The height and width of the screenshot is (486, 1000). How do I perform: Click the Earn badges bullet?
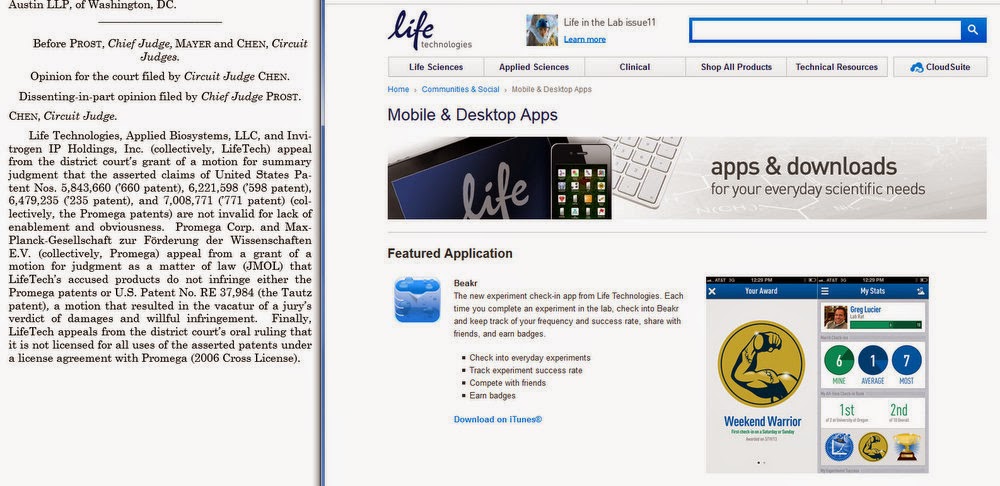[x=492, y=396]
